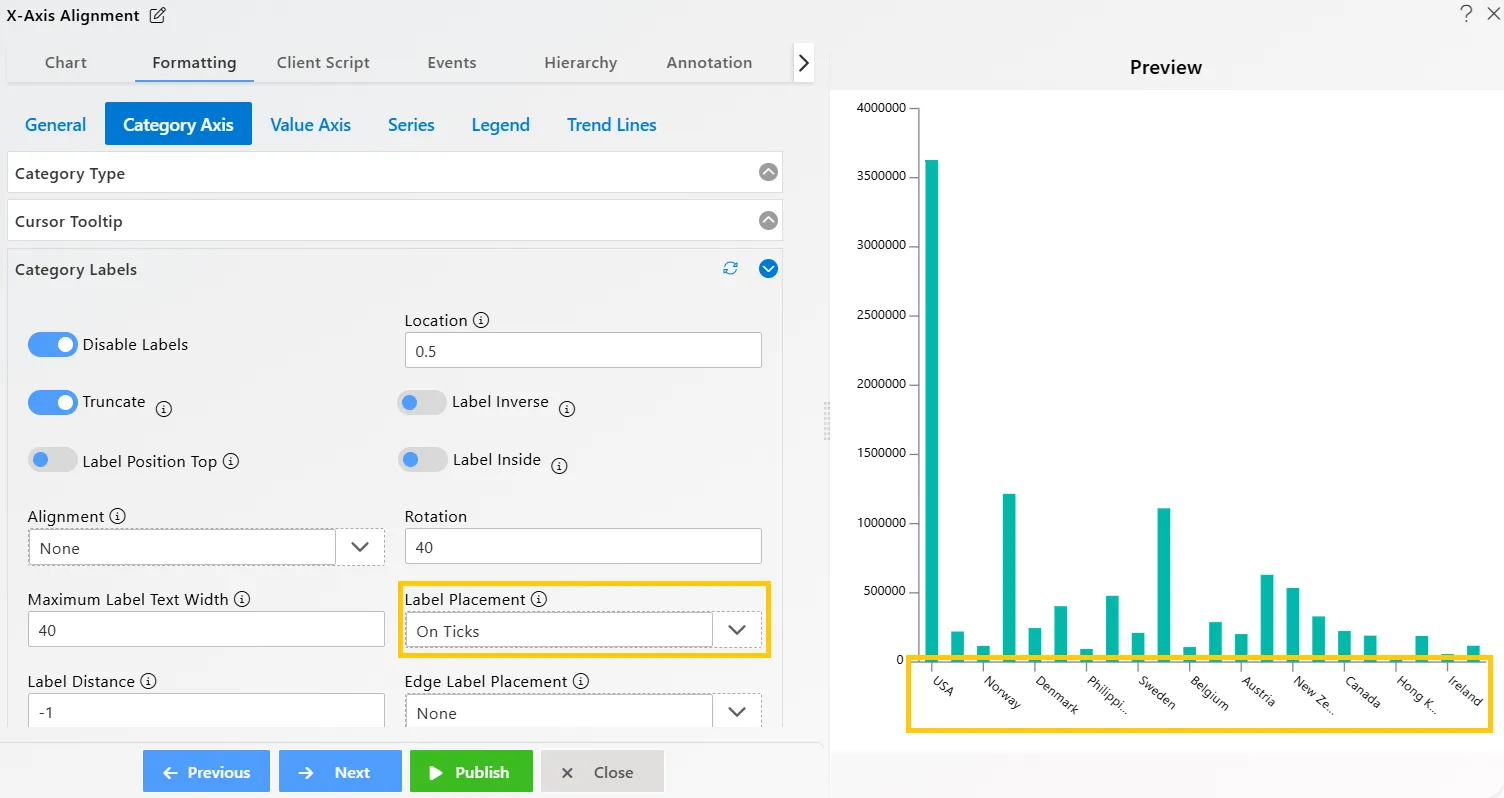
Task: Open help question mark icon
Action: (1466, 14)
